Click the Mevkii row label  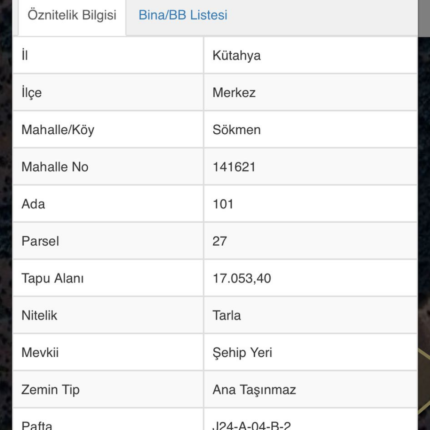40,353
